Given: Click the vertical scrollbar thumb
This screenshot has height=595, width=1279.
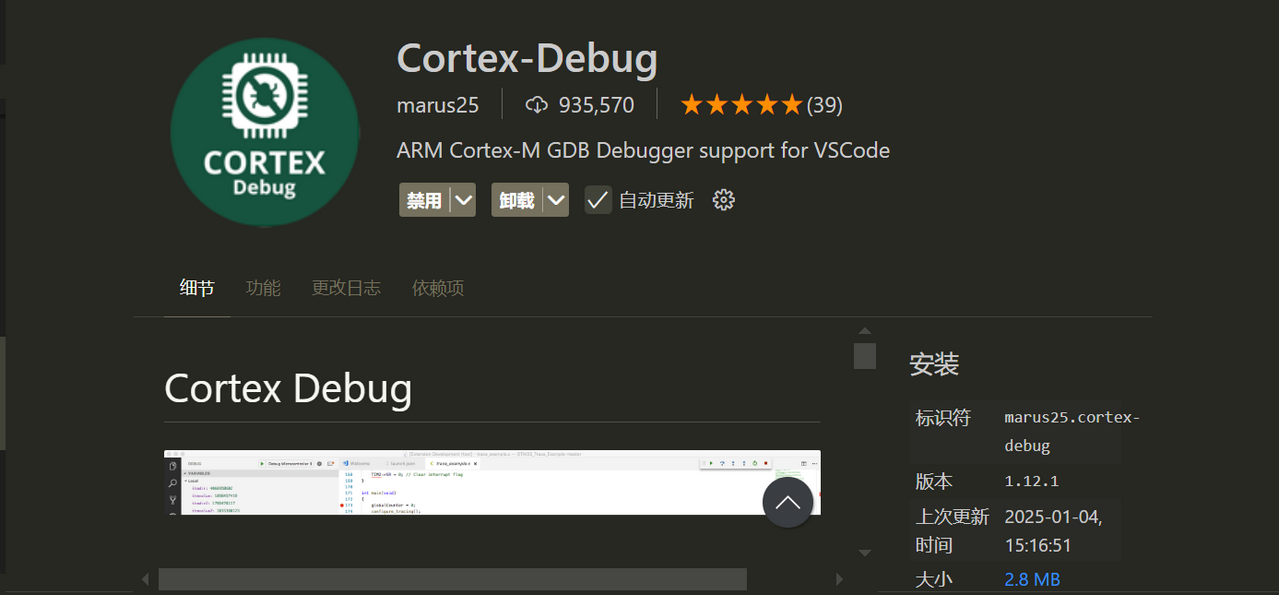Looking at the screenshot, I should 865,356.
